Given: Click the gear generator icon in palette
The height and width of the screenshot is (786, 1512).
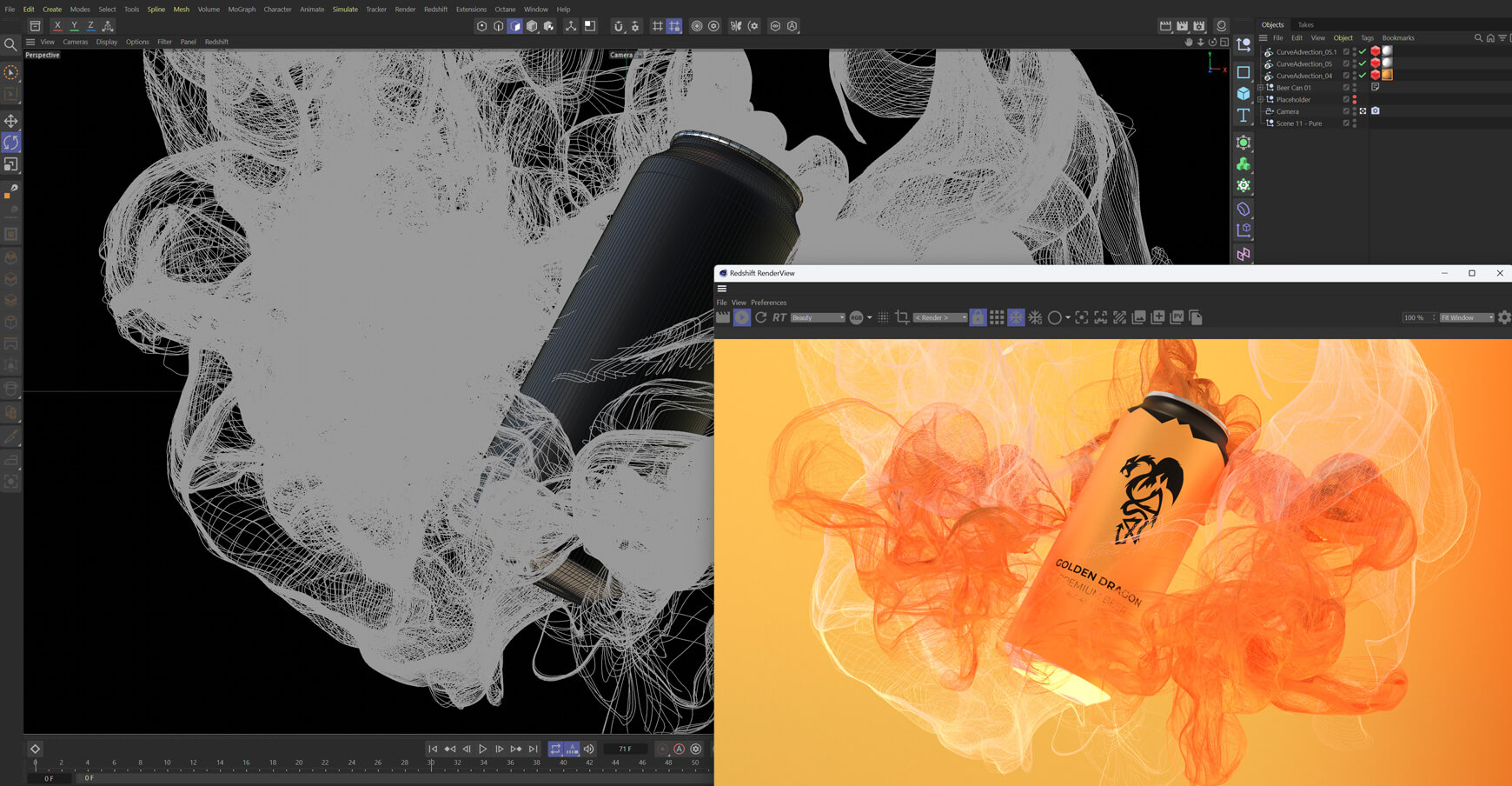Looking at the screenshot, I should 1243,185.
